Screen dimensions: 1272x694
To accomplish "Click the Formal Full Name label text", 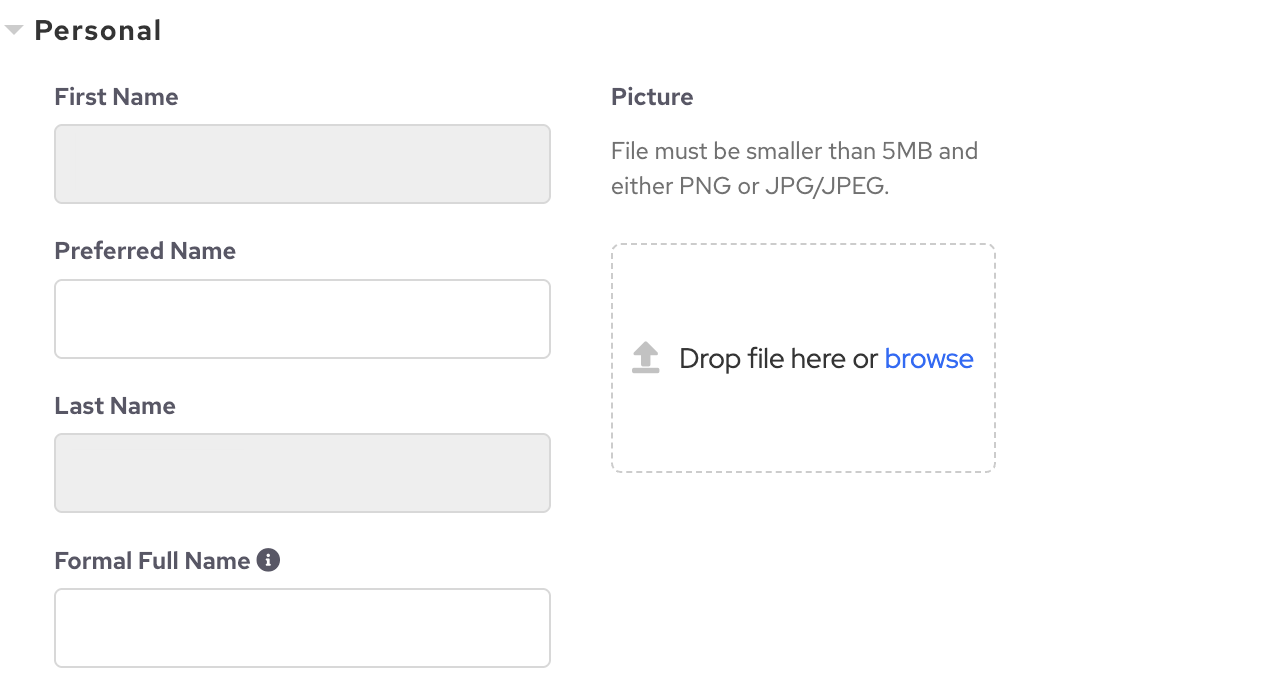I will (152, 561).
